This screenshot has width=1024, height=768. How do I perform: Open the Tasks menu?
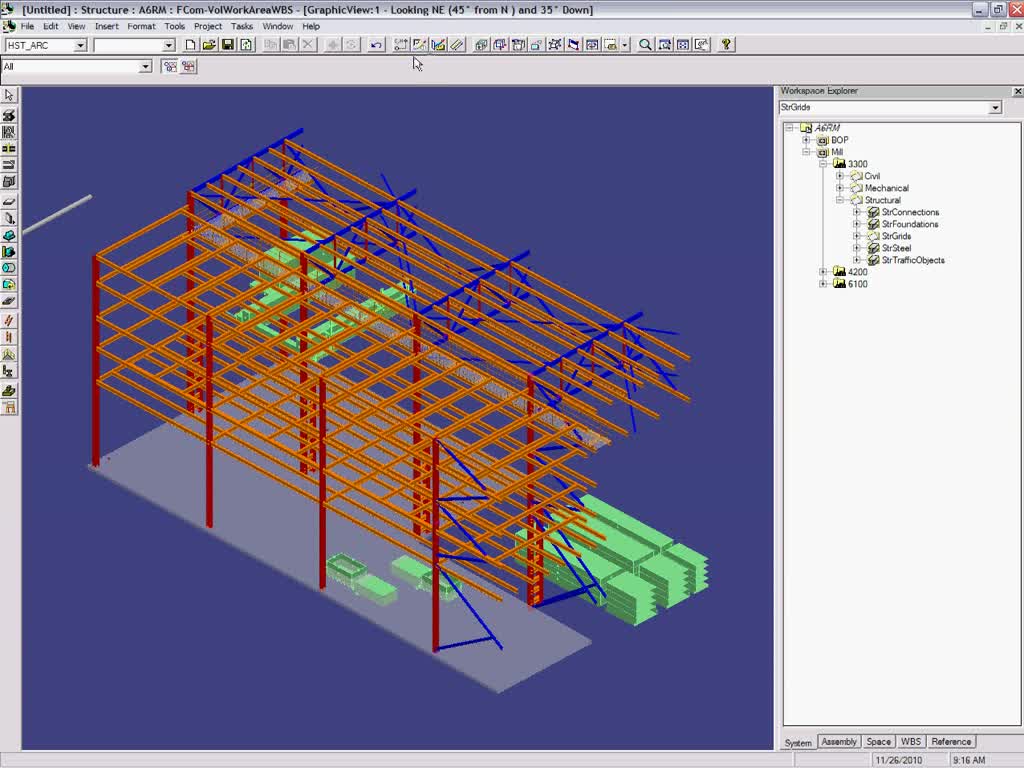pyautogui.click(x=242, y=26)
